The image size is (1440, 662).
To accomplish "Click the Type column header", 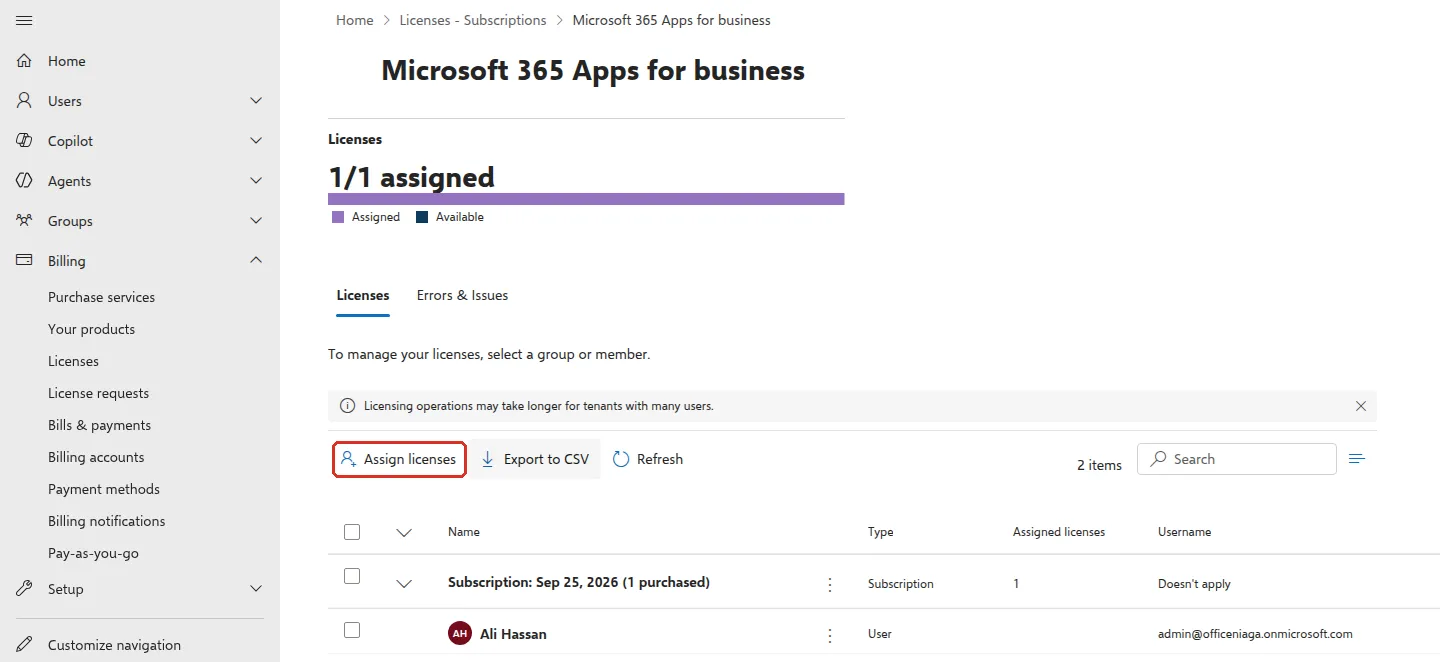I will pyautogui.click(x=880, y=532).
